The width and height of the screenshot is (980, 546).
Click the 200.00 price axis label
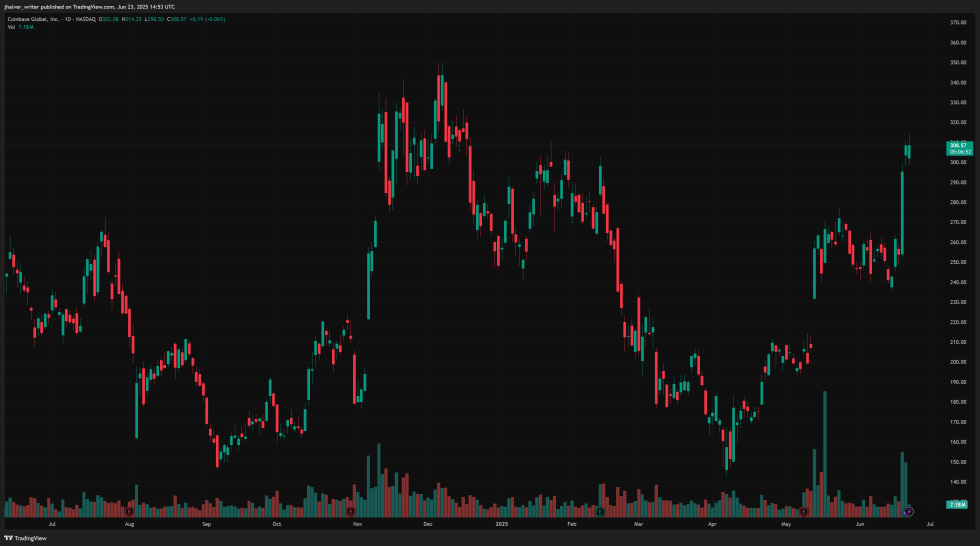(x=957, y=362)
